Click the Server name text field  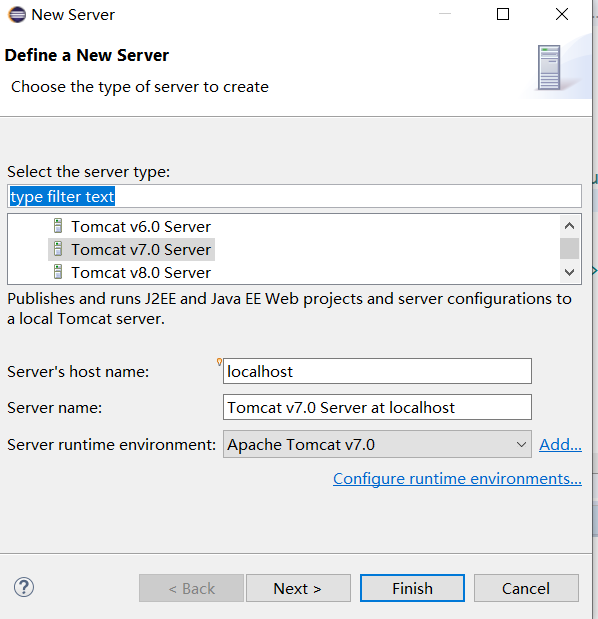click(x=377, y=407)
